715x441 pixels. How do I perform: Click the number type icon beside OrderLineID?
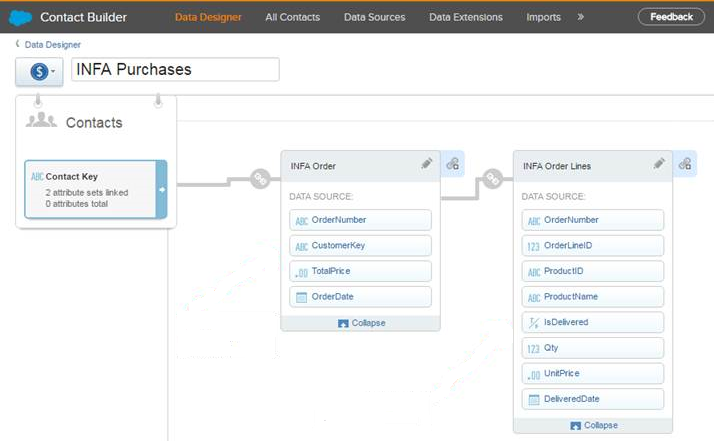[534, 247]
